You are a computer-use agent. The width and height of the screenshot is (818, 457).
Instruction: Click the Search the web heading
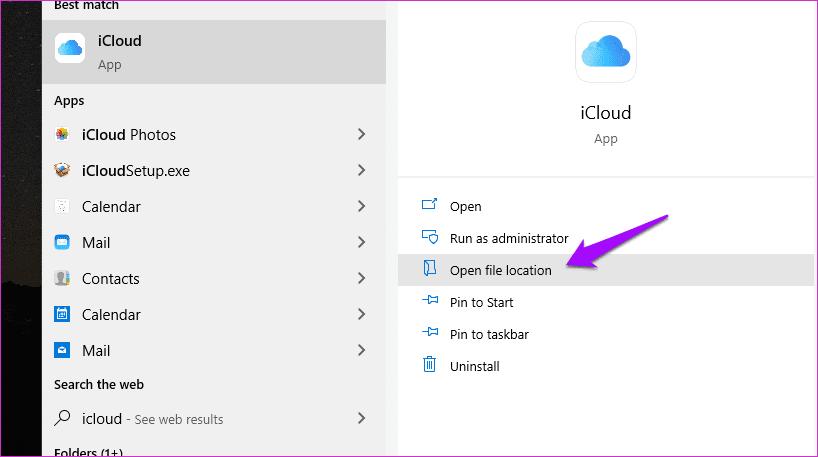click(x=99, y=384)
